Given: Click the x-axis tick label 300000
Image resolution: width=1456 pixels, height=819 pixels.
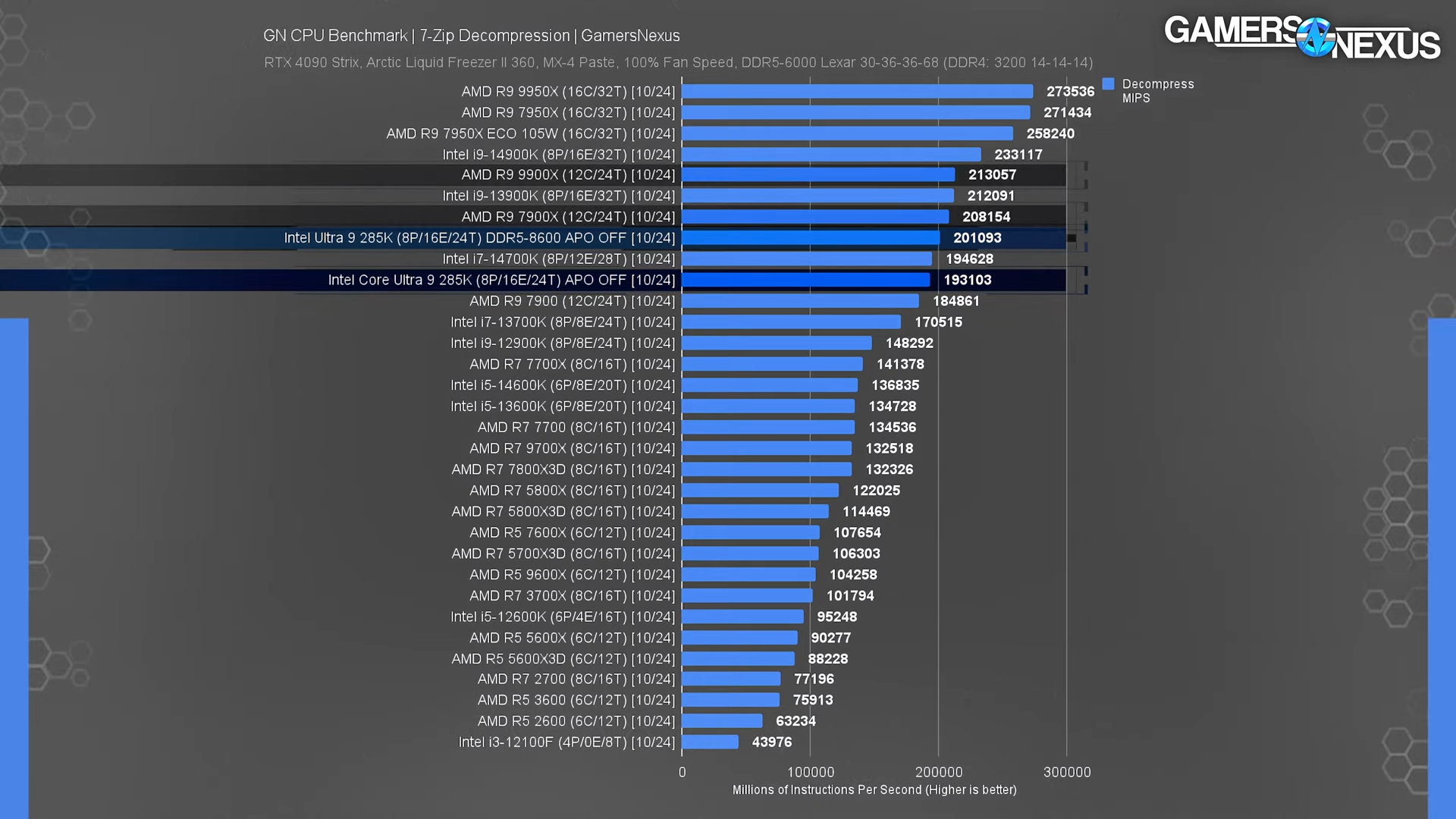Looking at the screenshot, I should [1067, 772].
